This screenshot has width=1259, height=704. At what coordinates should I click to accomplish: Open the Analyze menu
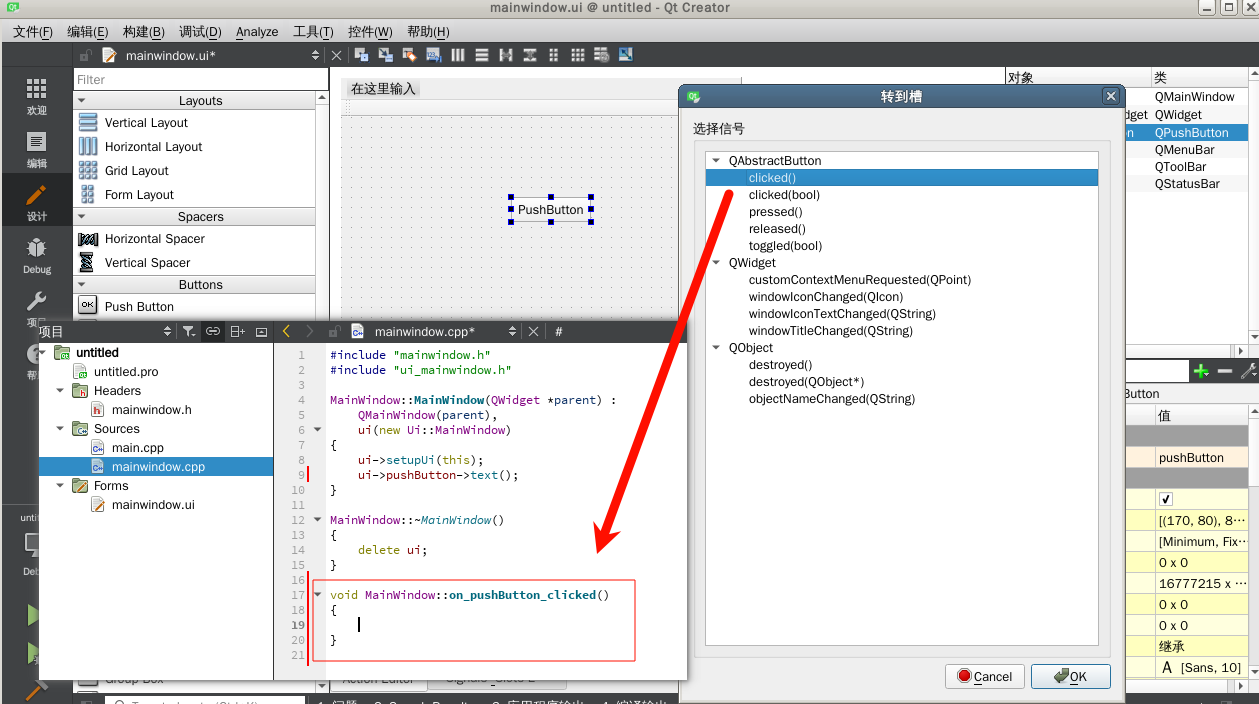tap(257, 32)
